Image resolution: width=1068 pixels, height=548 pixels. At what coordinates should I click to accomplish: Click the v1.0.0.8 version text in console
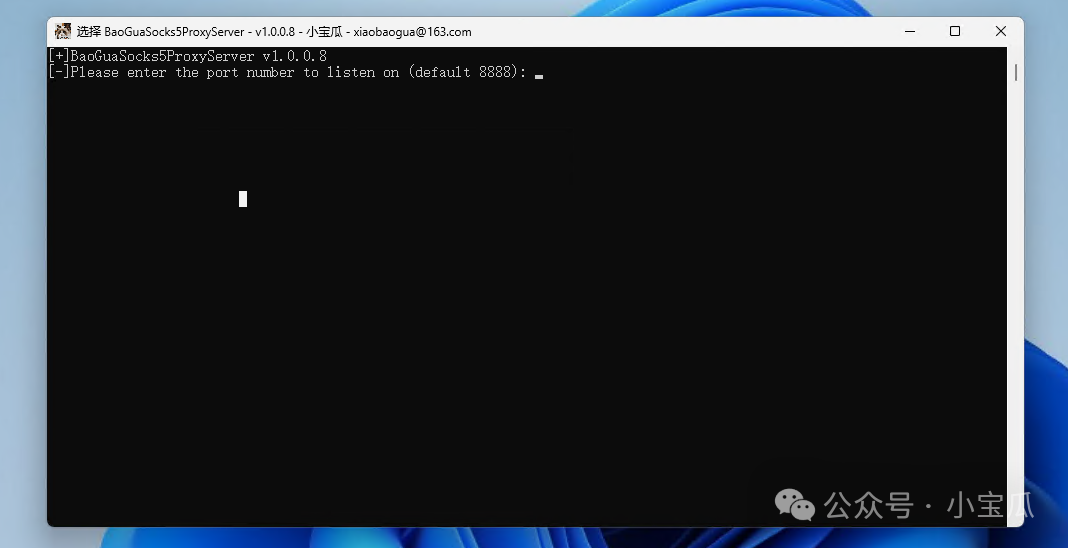pyautogui.click(x=294, y=56)
